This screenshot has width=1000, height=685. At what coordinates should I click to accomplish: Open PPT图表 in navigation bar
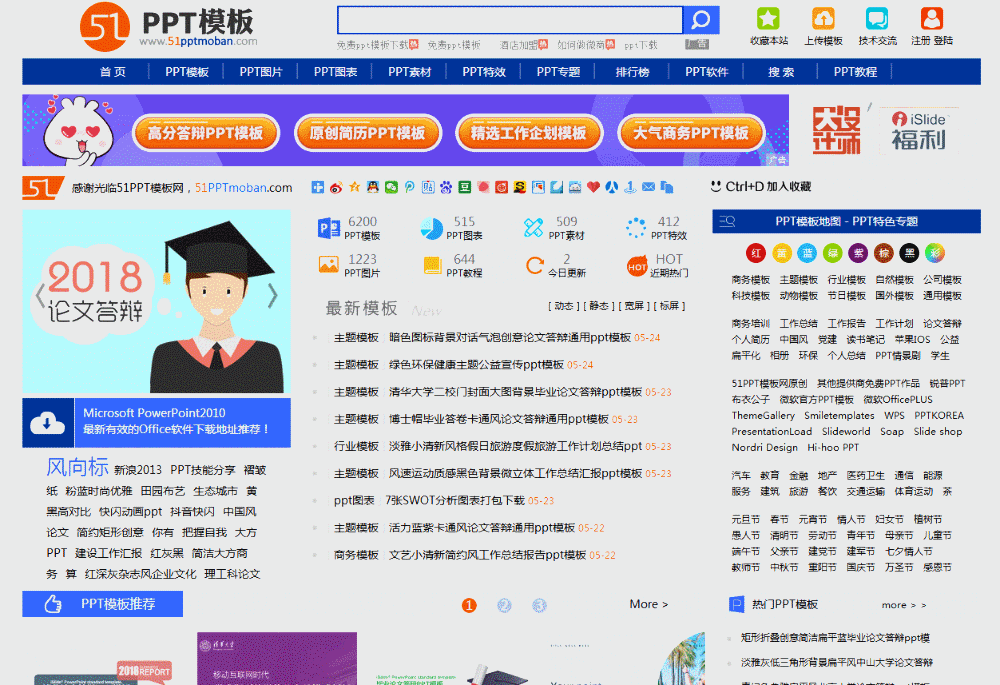tap(336, 72)
